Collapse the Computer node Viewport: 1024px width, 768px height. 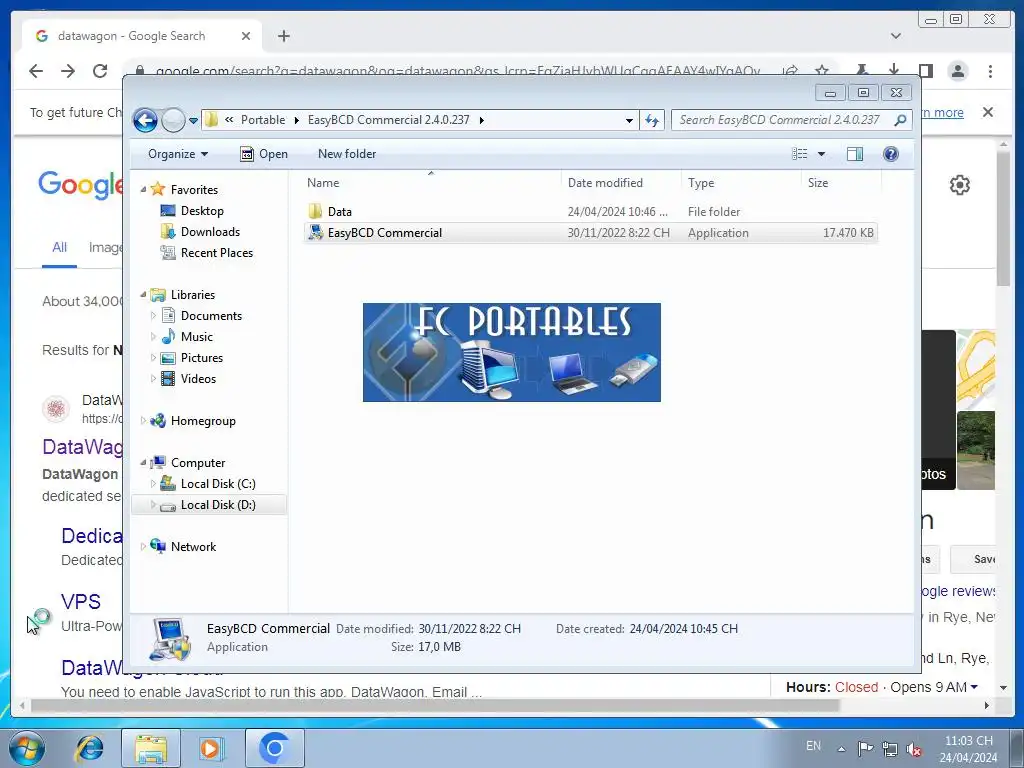tap(143, 463)
